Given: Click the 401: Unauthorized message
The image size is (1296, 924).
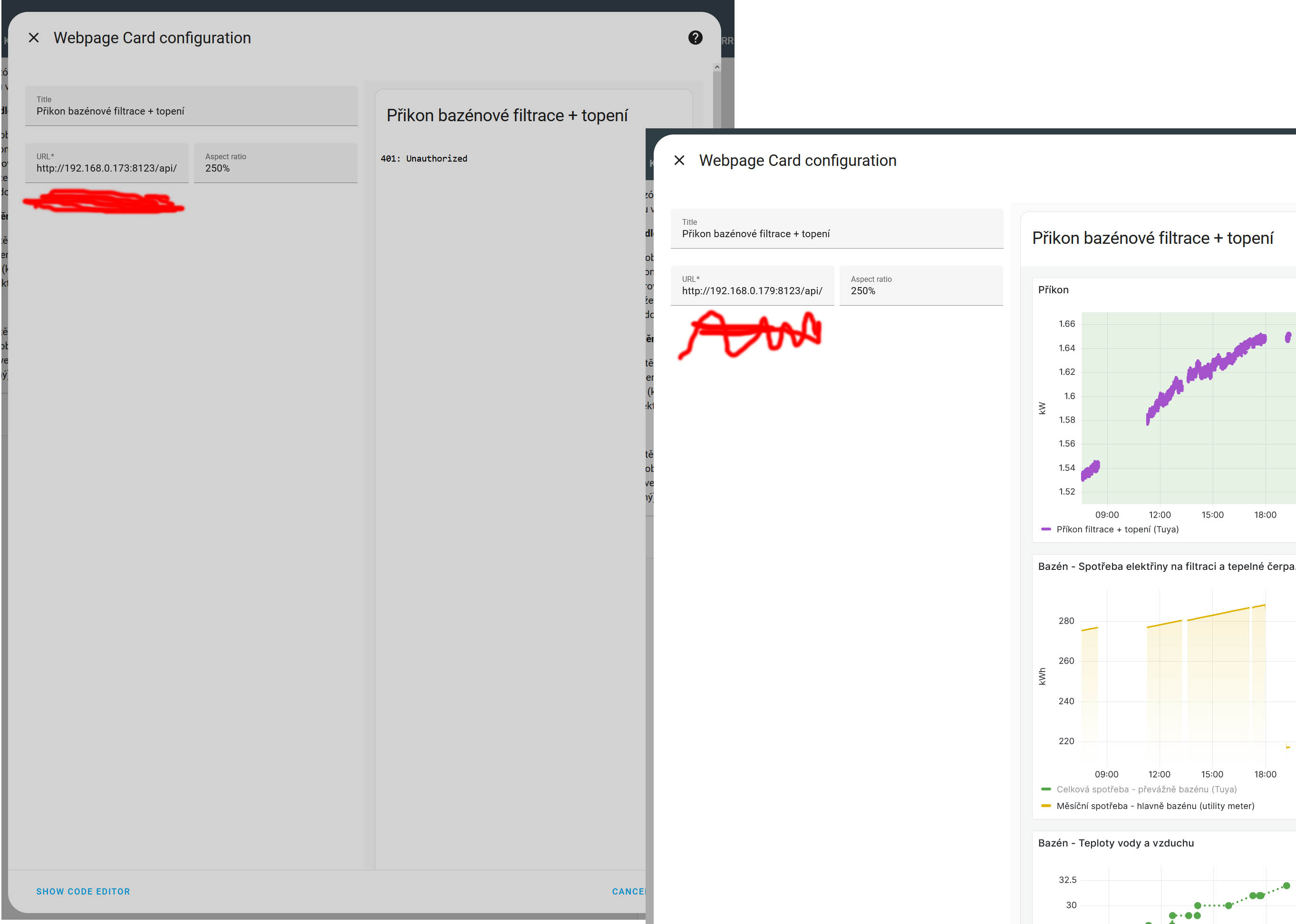Looking at the screenshot, I should [424, 159].
